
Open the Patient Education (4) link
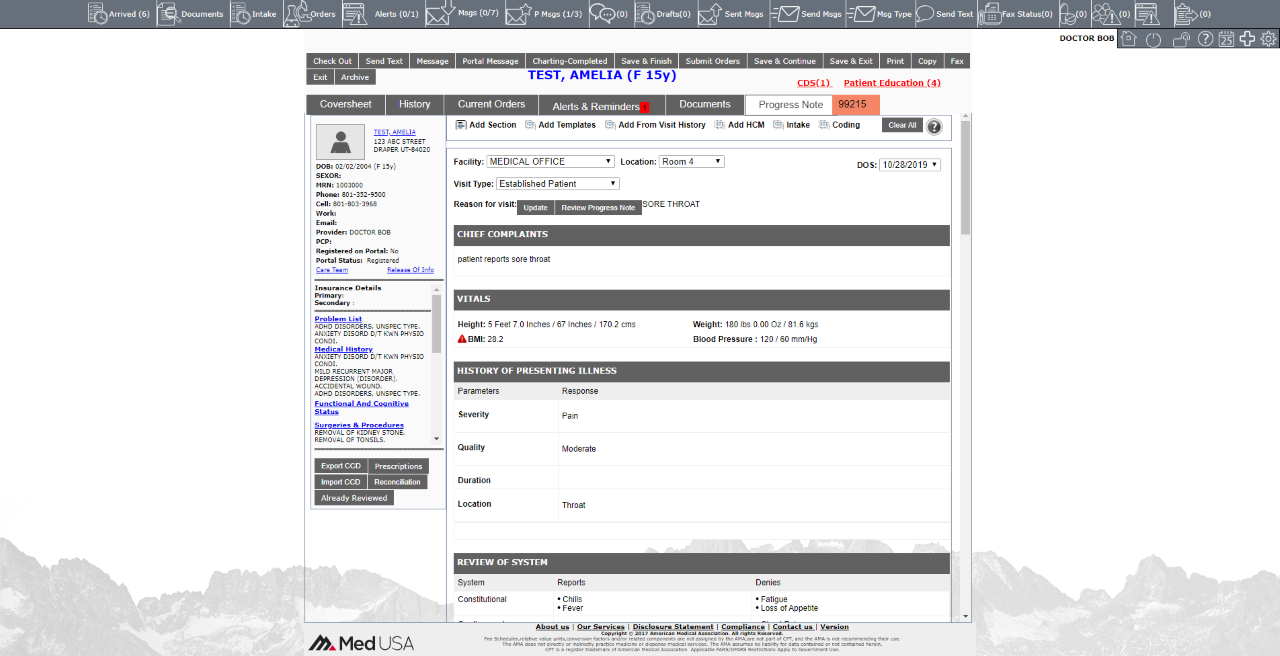tap(891, 82)
